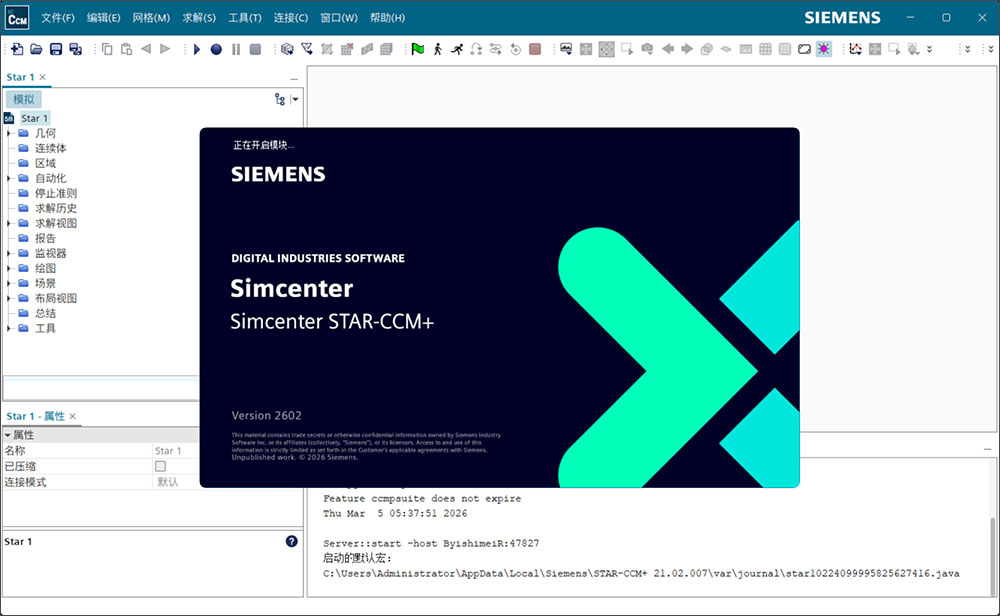Click the Play Macro triangle icon

tap(196, 49)
